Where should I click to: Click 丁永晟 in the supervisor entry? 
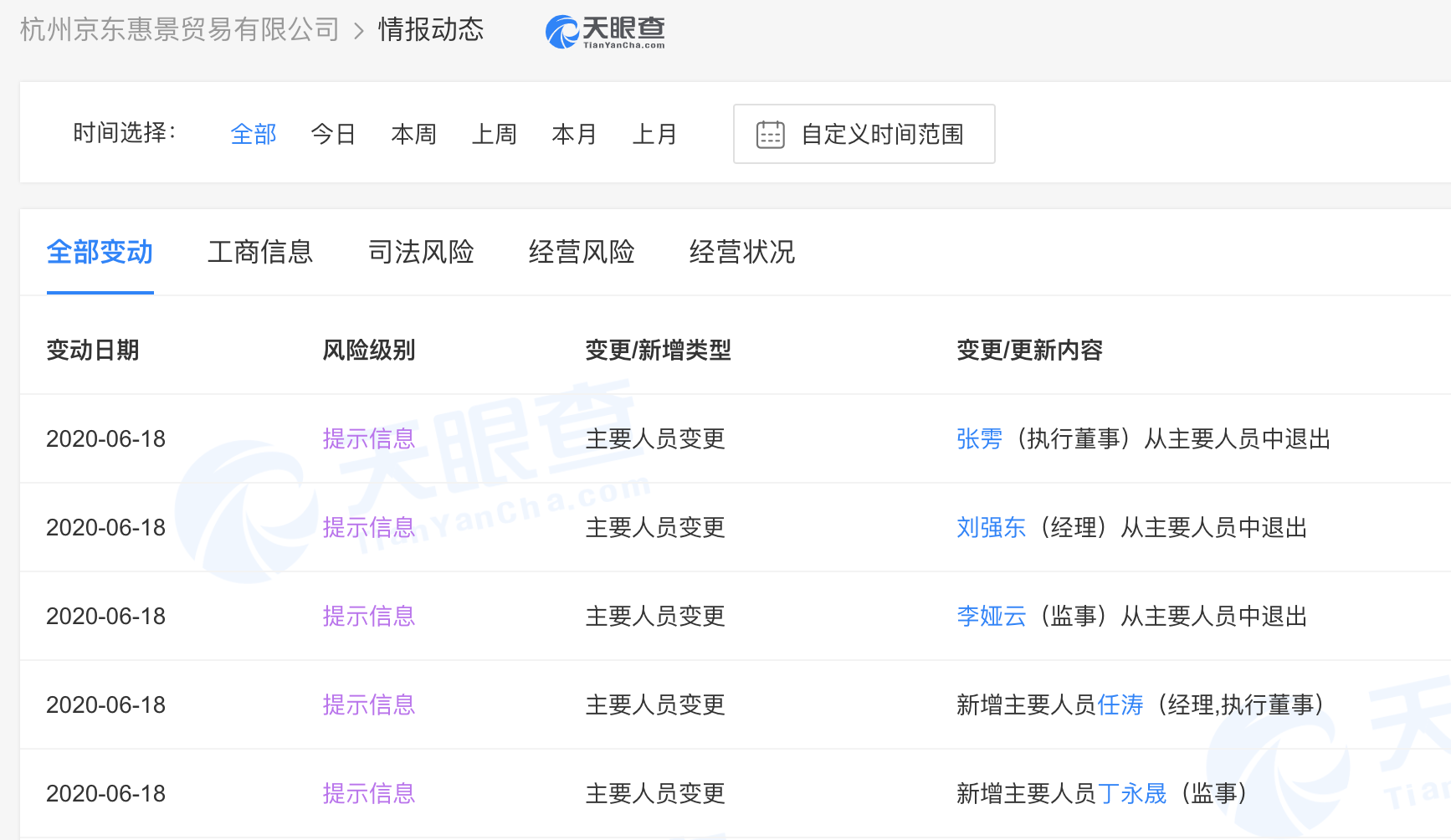tap(1135, 794)
